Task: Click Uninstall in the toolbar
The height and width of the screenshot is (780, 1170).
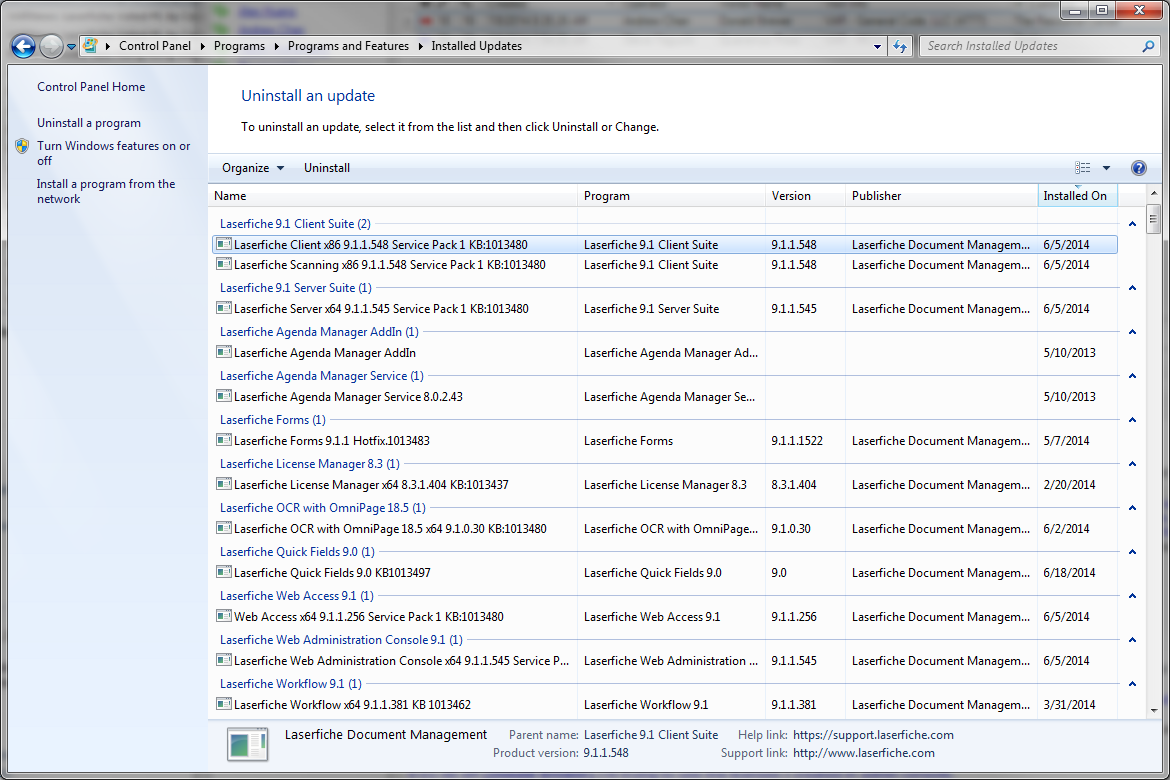Action: pyautogui.click(x=327, y=168)
